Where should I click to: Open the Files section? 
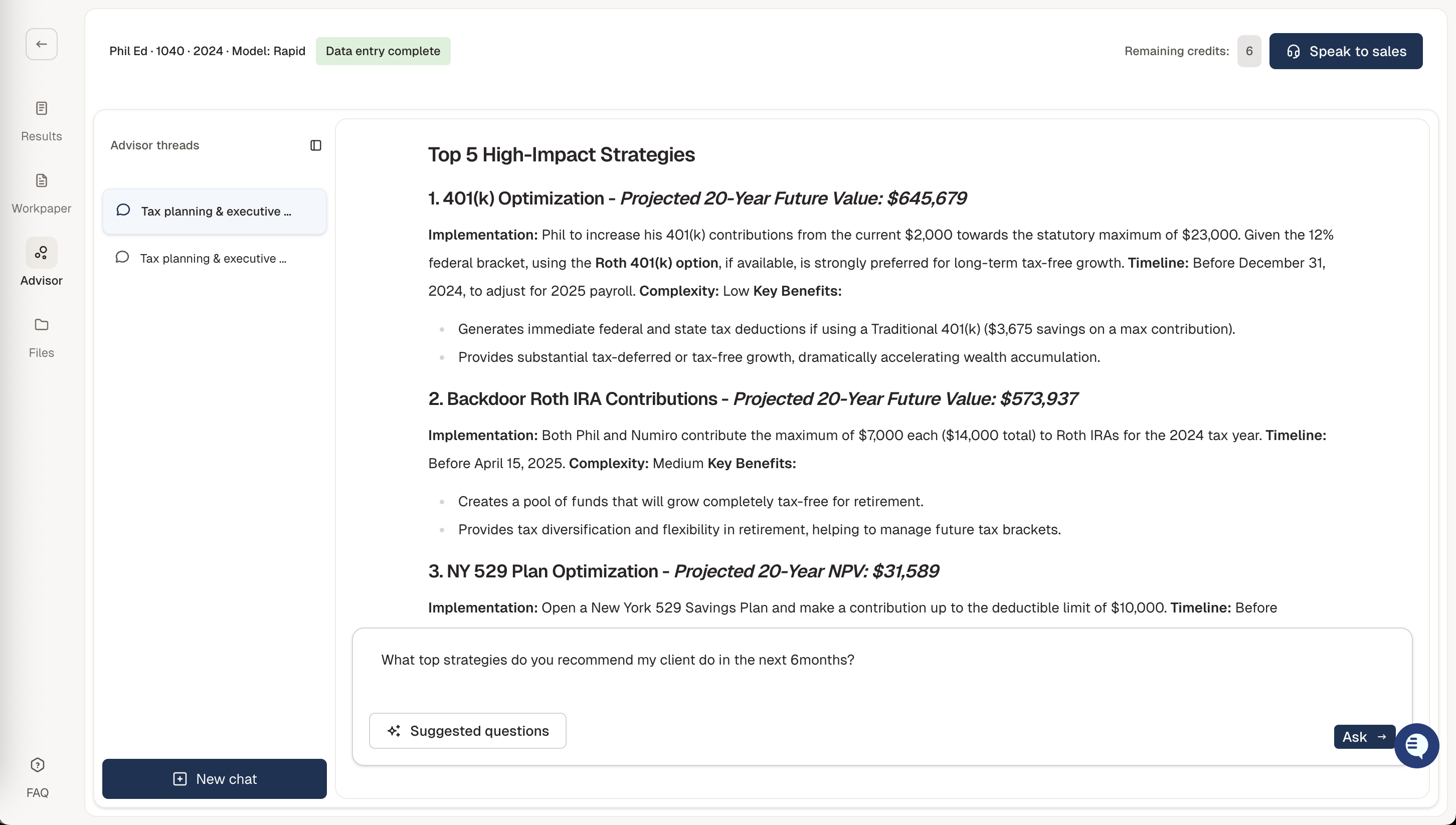pos(41,338)
